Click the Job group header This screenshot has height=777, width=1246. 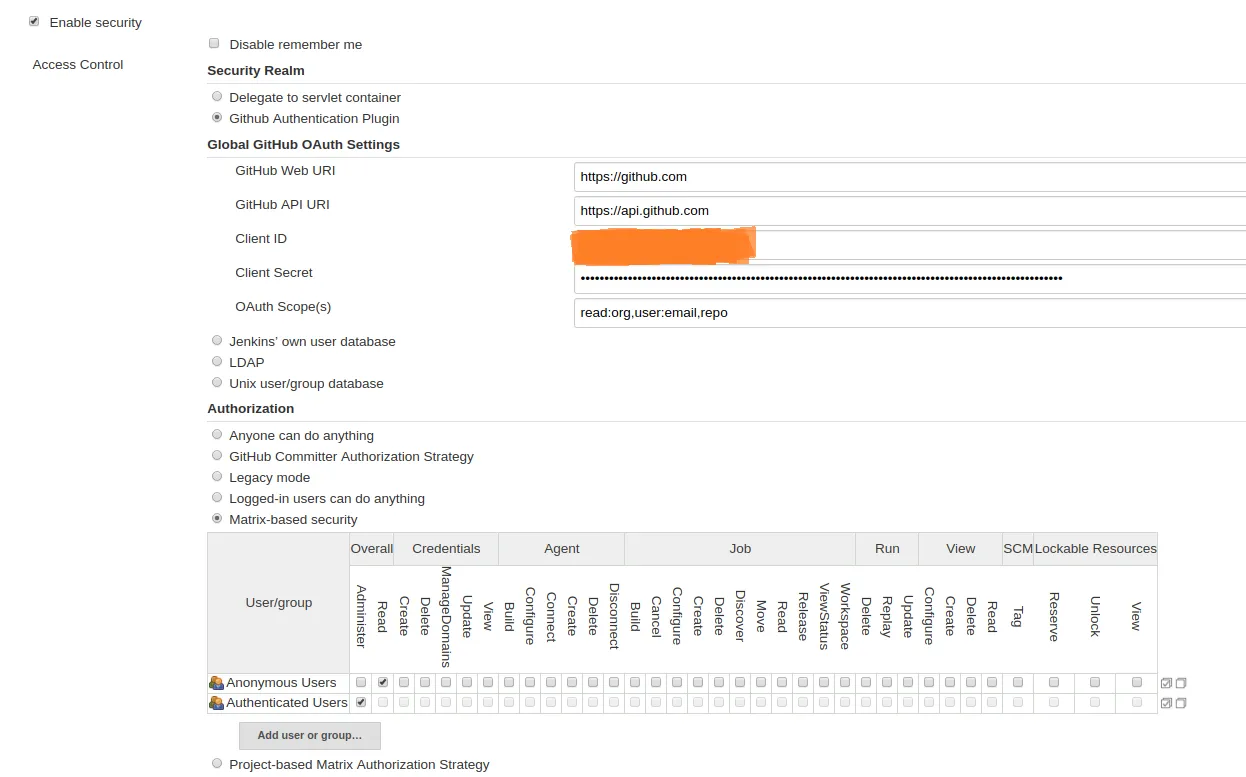740,548
